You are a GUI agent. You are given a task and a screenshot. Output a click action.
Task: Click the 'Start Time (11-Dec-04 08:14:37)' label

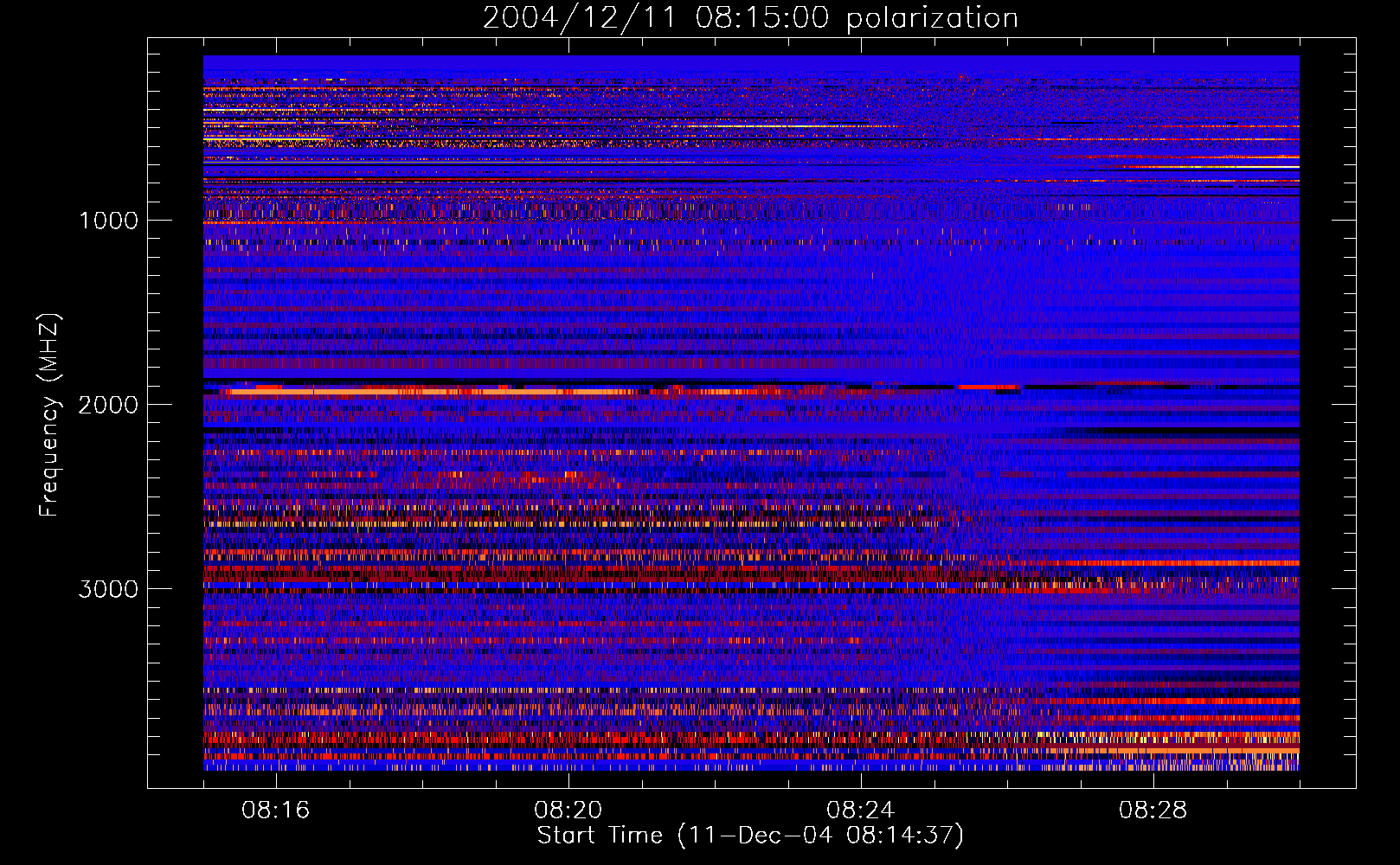750,836
